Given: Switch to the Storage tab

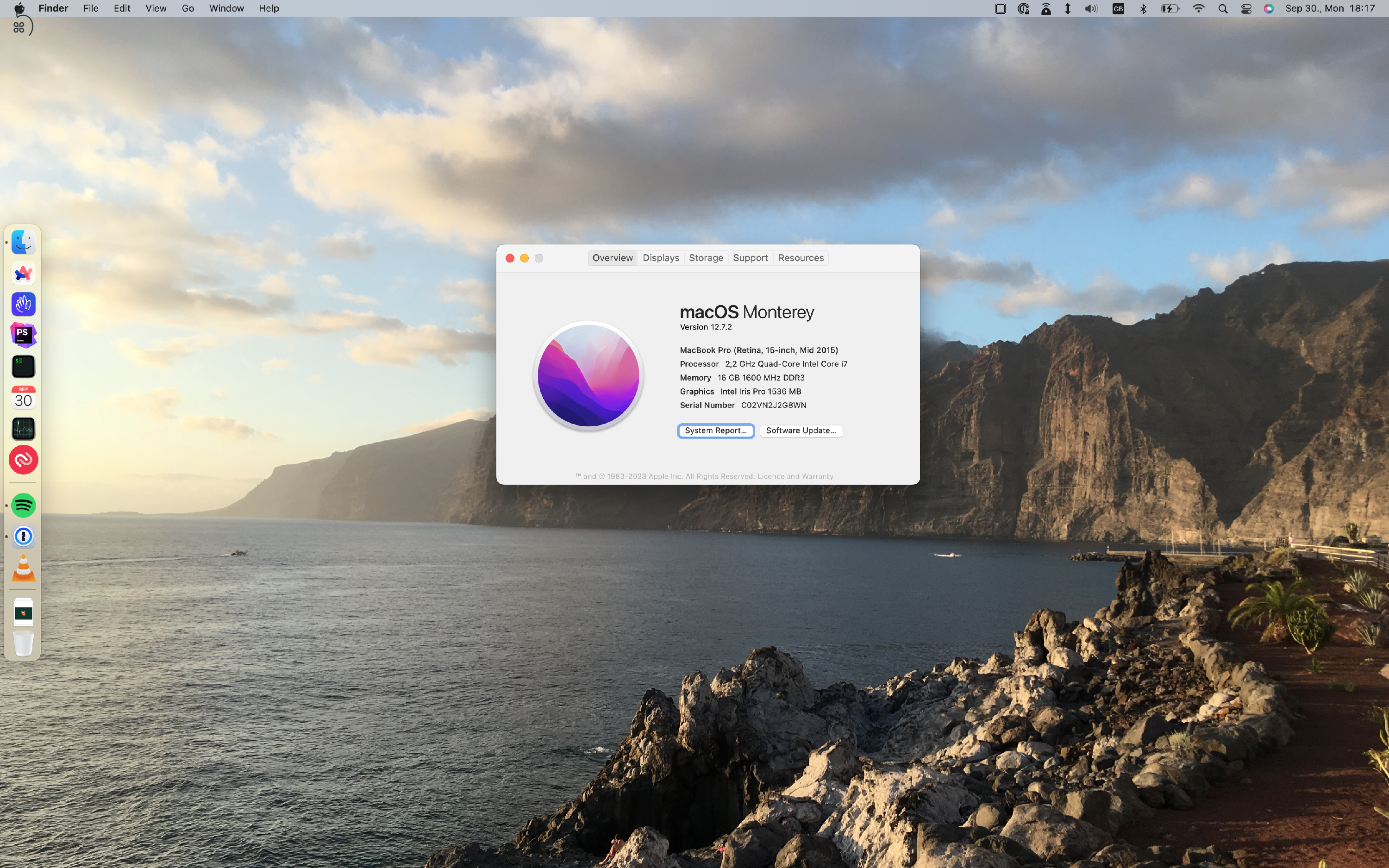Looking at the screenshot, I should (x=706, y=258).
